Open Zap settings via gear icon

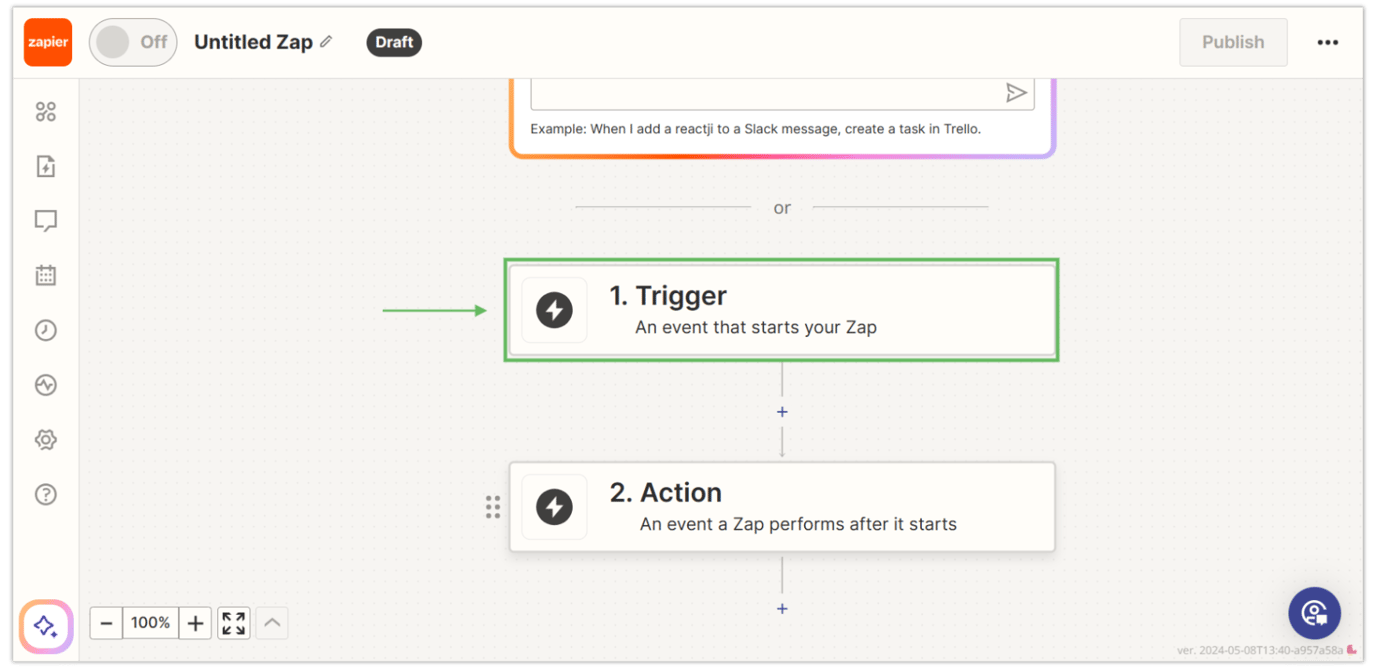click(45, 439)
